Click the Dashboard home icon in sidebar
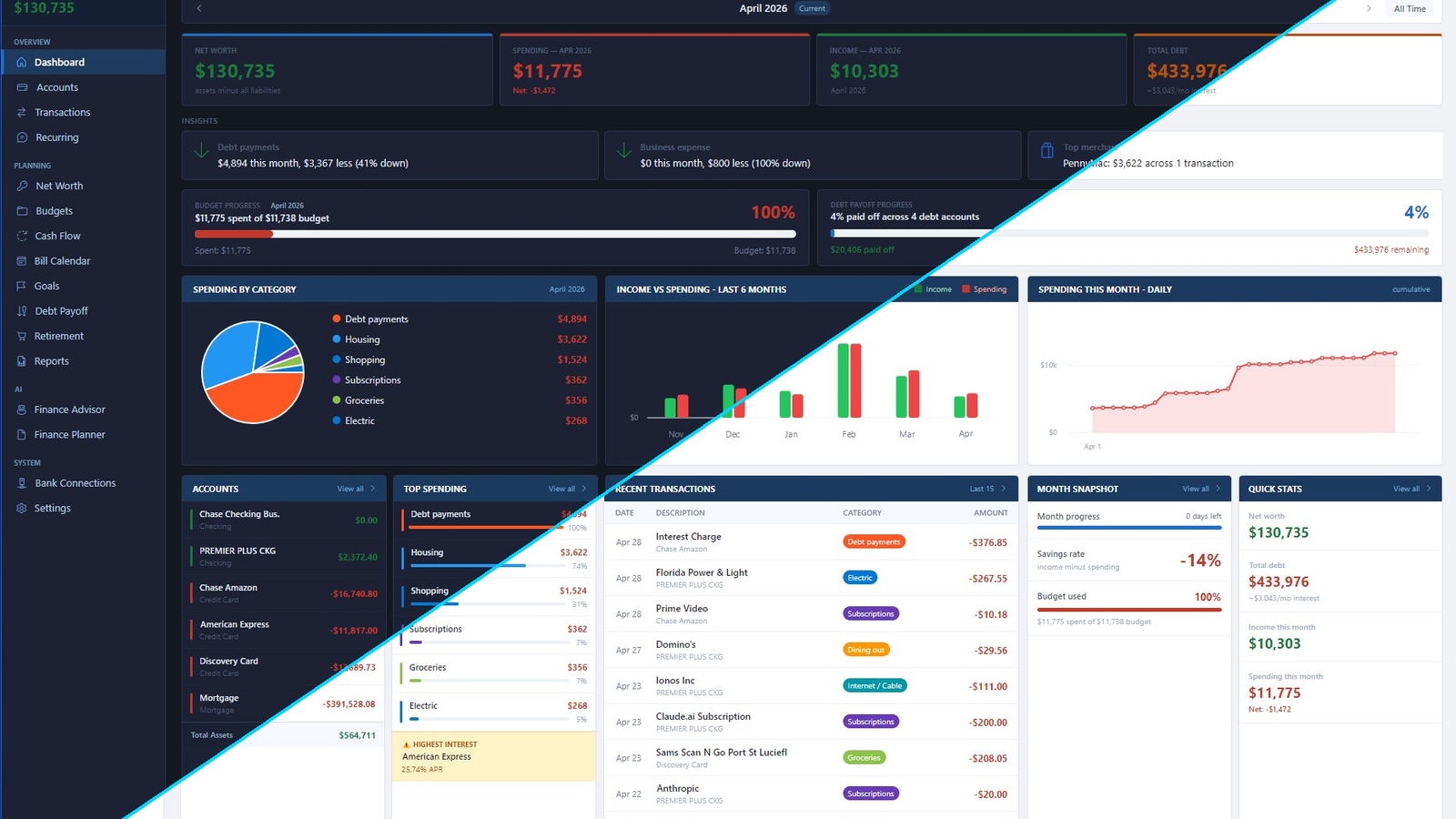Viewport: 1456px width, 819px height. 22,62
